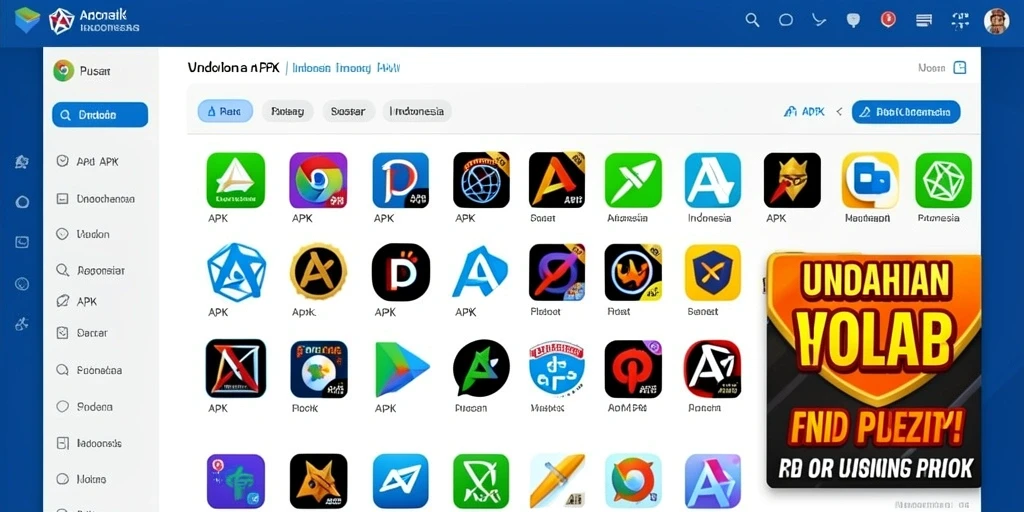Click the APK label with tent icon at right
The width and height of the screenshot is (1024, 512).
pyautogui.click(x=804, y=112)
